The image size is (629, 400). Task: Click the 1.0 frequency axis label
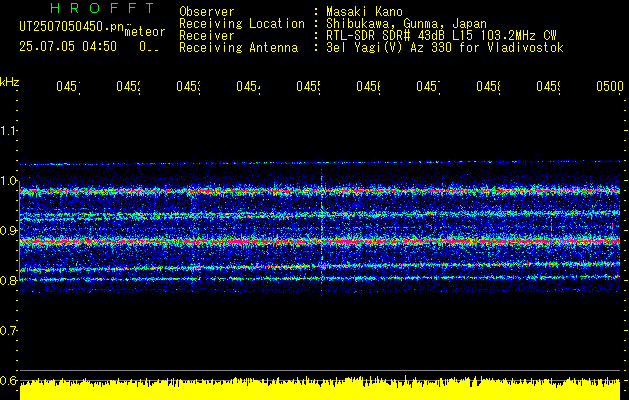(x=8, y=181)
